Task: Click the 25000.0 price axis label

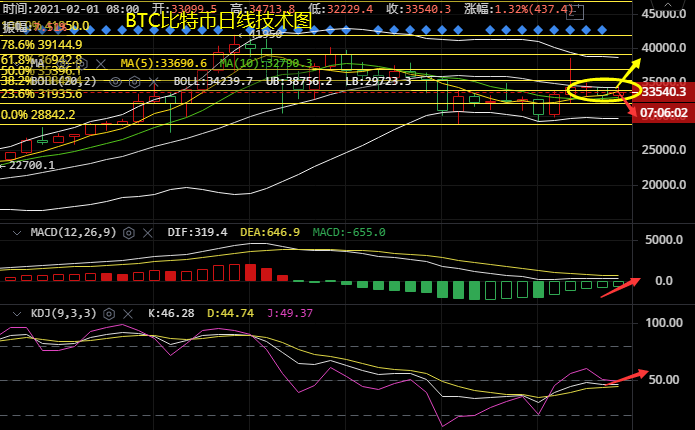Action: click(664, 150)
